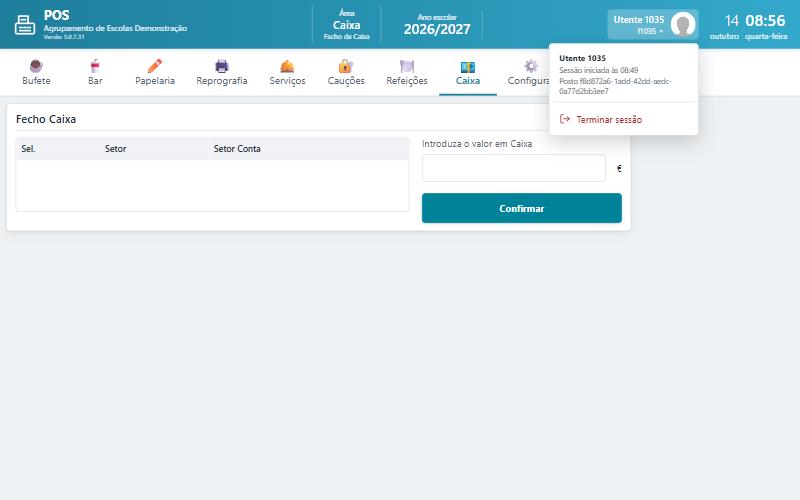The height and width of the screenshot is (500, 800).
Task: Select the Bar drink cup icon
Action: tap(95, 66)
